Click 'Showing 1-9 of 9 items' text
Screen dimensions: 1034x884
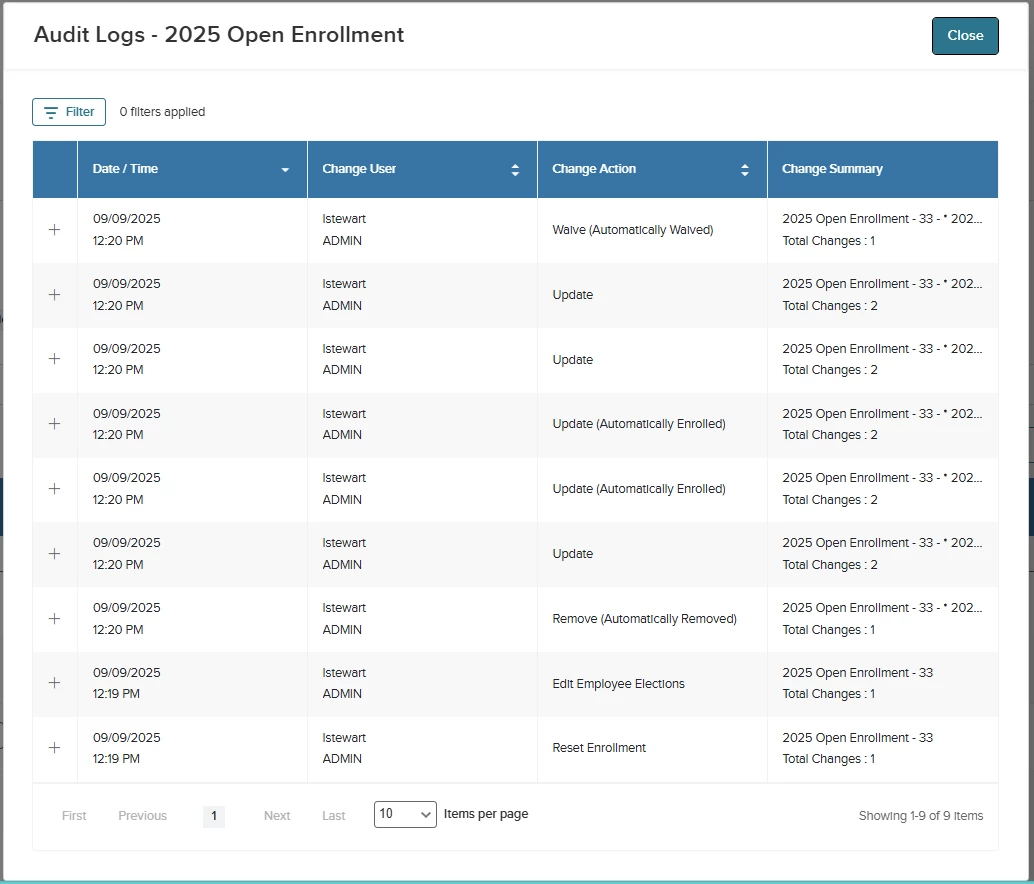(921, 815)
